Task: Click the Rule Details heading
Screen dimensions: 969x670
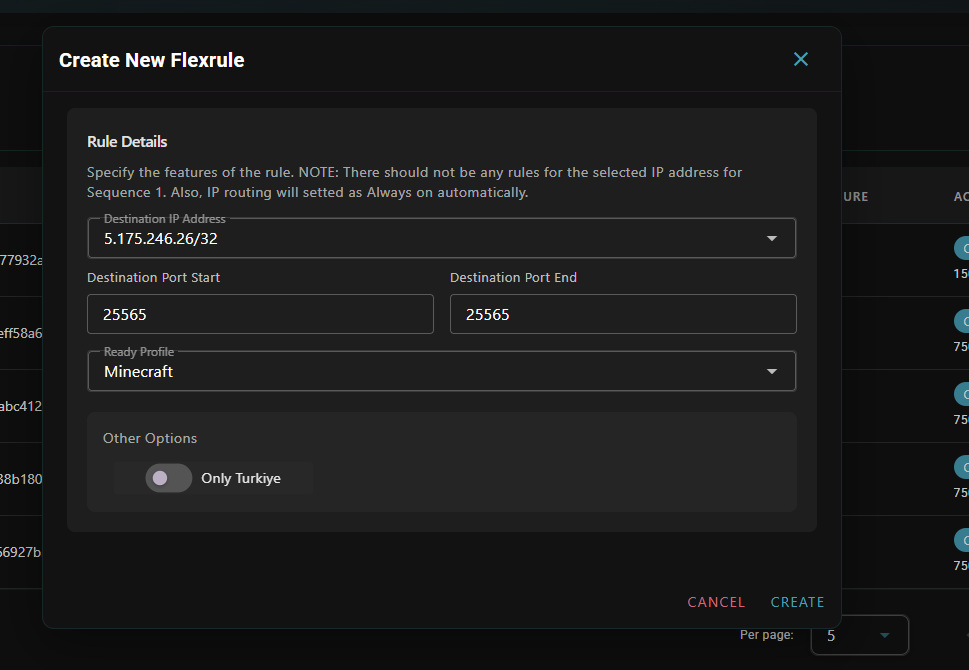Action: (x=127, y=142)
